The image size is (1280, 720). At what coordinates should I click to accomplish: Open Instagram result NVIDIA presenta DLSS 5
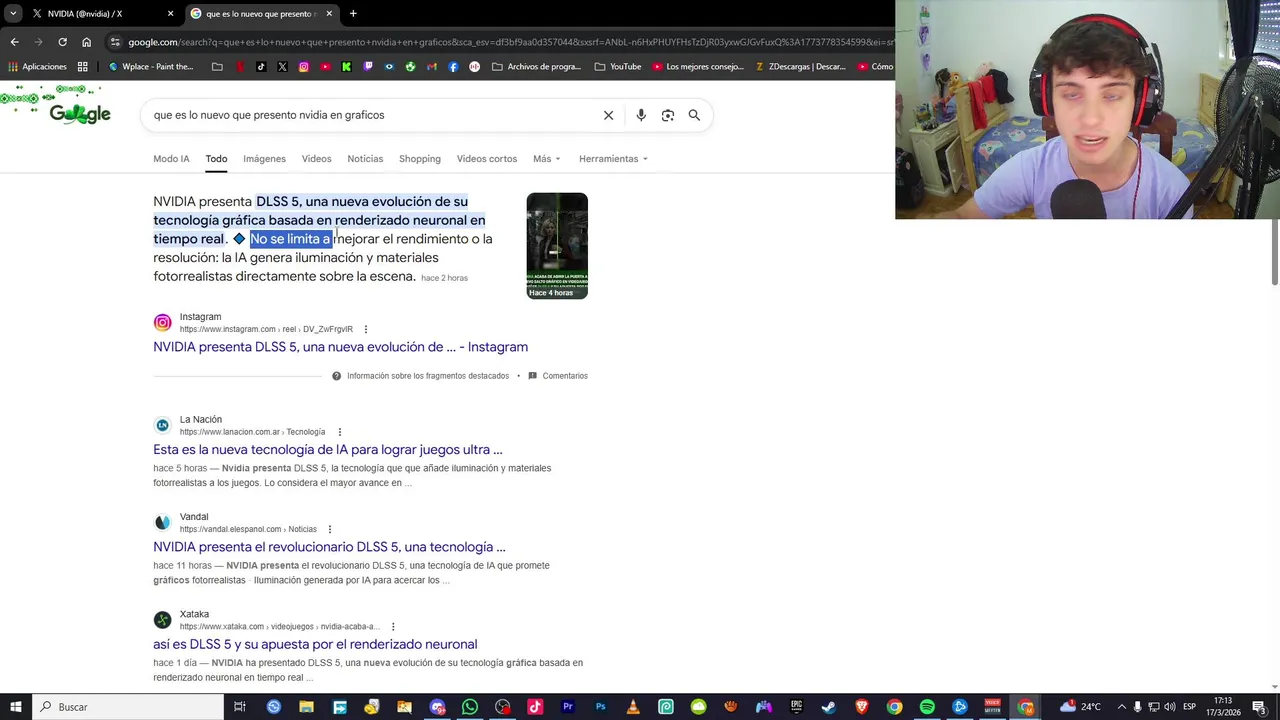point(340,347)
